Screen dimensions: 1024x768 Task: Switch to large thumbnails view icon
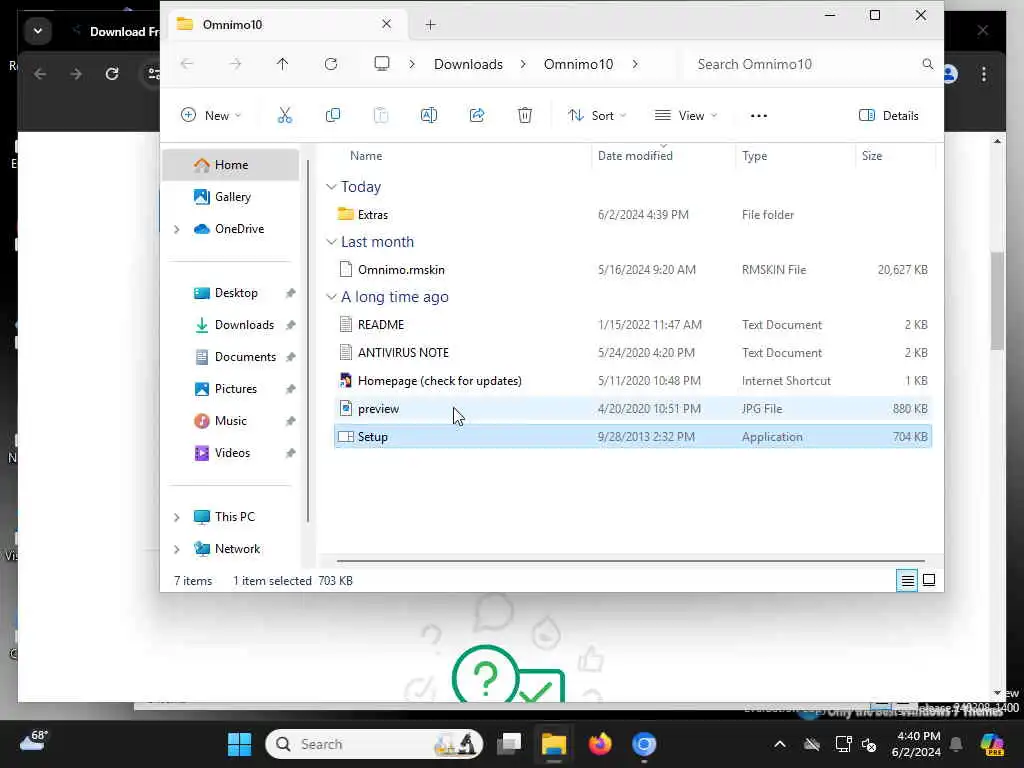pyautogui.click(x=929, y=580)
